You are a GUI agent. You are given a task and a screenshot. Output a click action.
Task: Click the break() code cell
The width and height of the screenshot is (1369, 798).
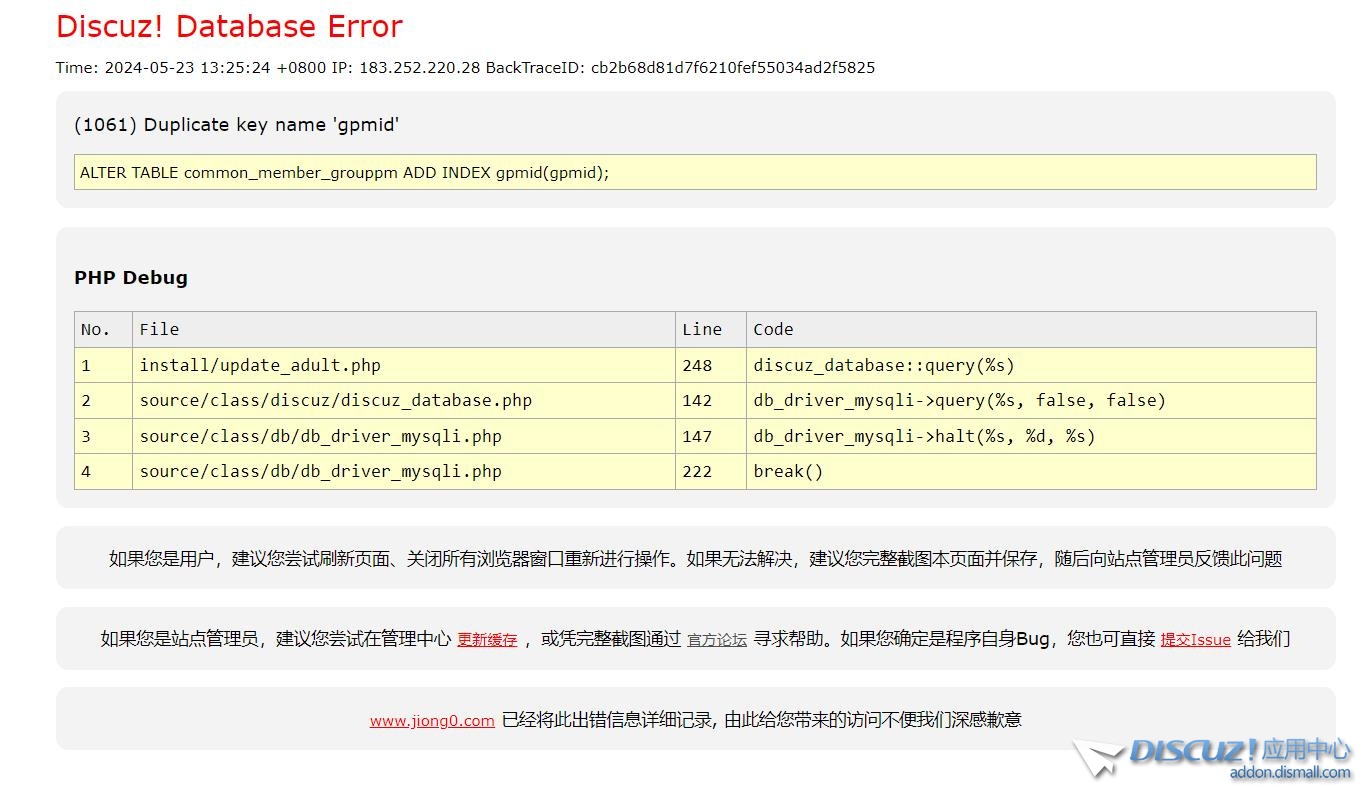point(788,471)
